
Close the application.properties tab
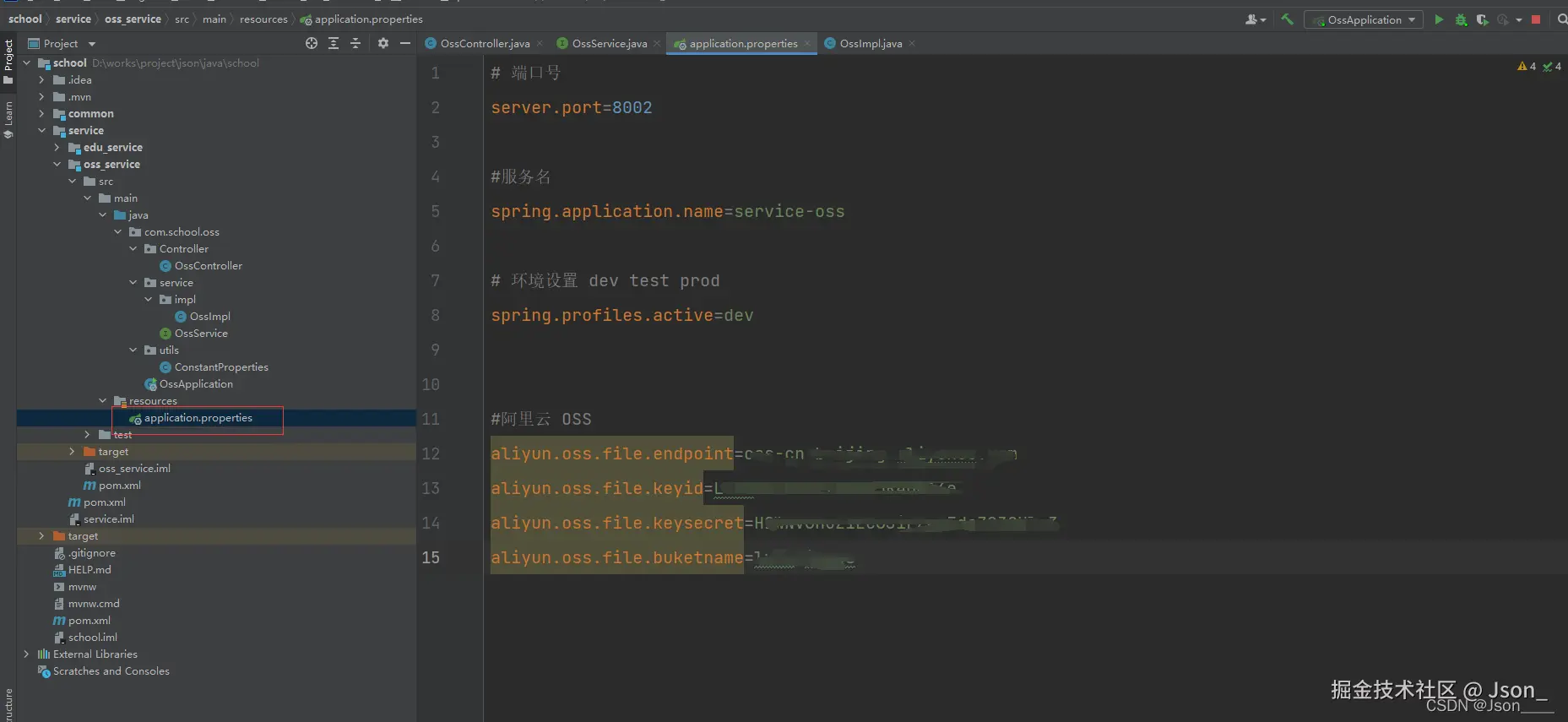[807, 43]
